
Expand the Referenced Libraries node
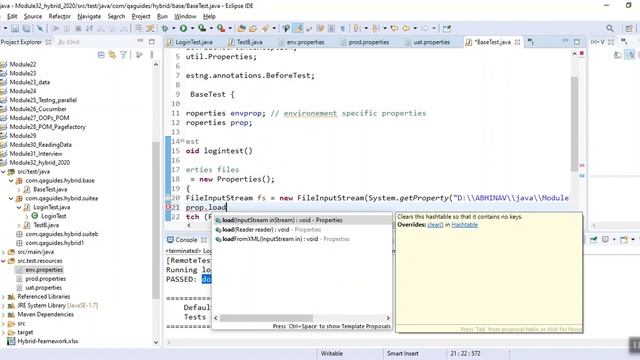pos(3,297)
